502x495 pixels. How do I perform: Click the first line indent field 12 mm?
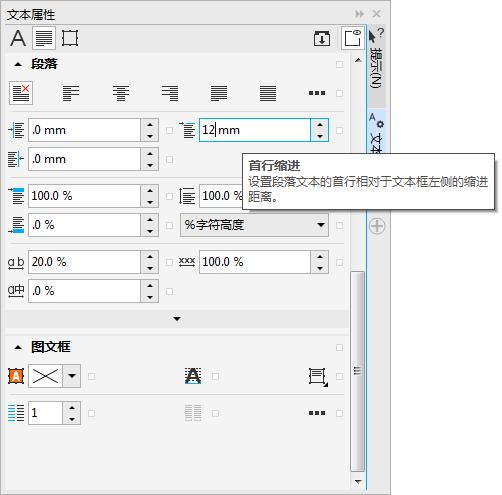click(255, 130)
